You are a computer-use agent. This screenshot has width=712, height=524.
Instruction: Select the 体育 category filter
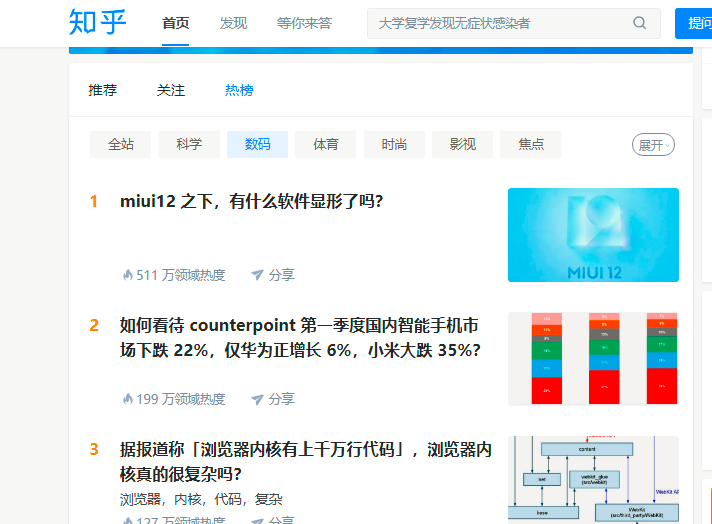pos(326,144)
